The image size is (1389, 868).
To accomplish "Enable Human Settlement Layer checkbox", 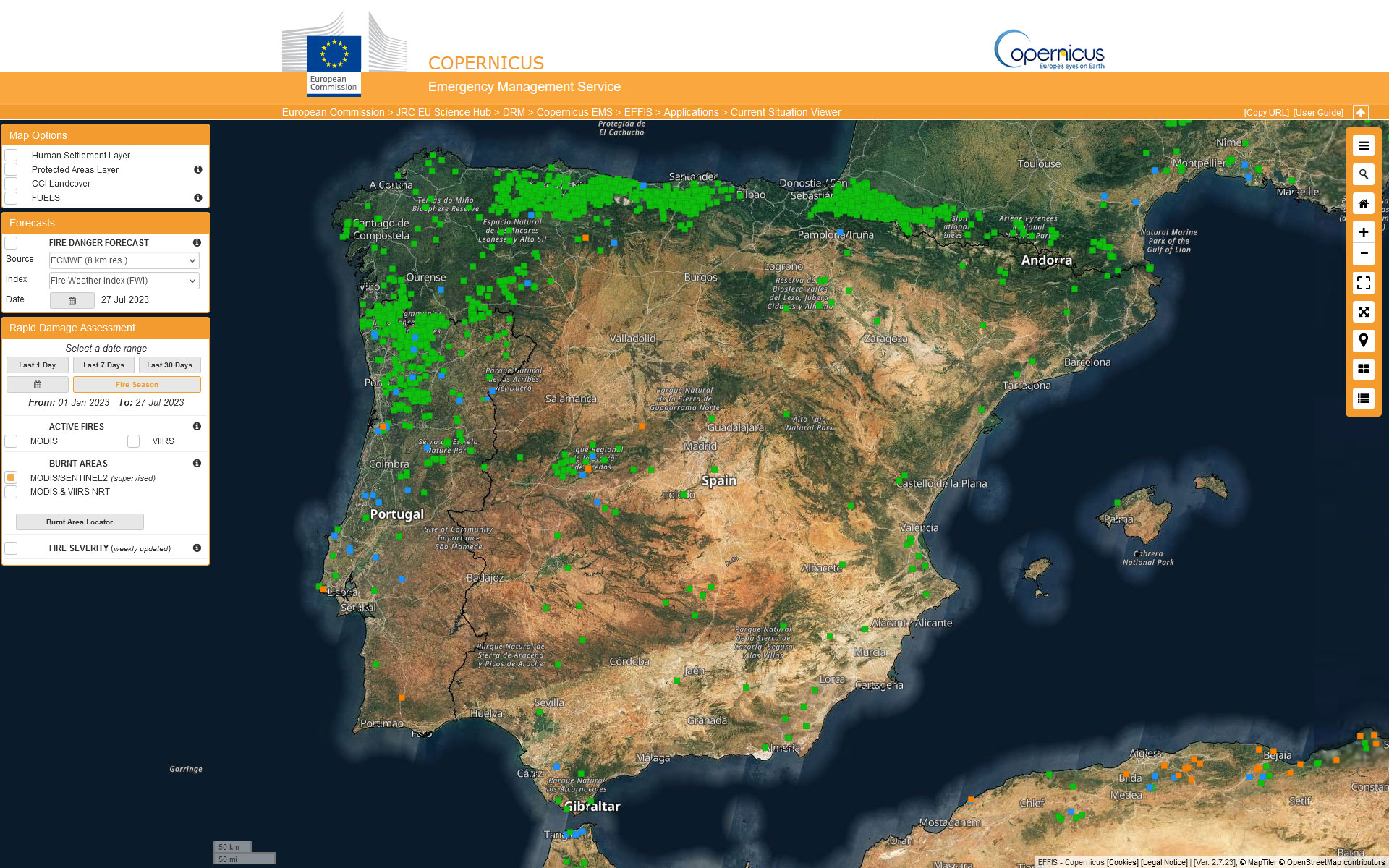I will (x=11, y=155).
